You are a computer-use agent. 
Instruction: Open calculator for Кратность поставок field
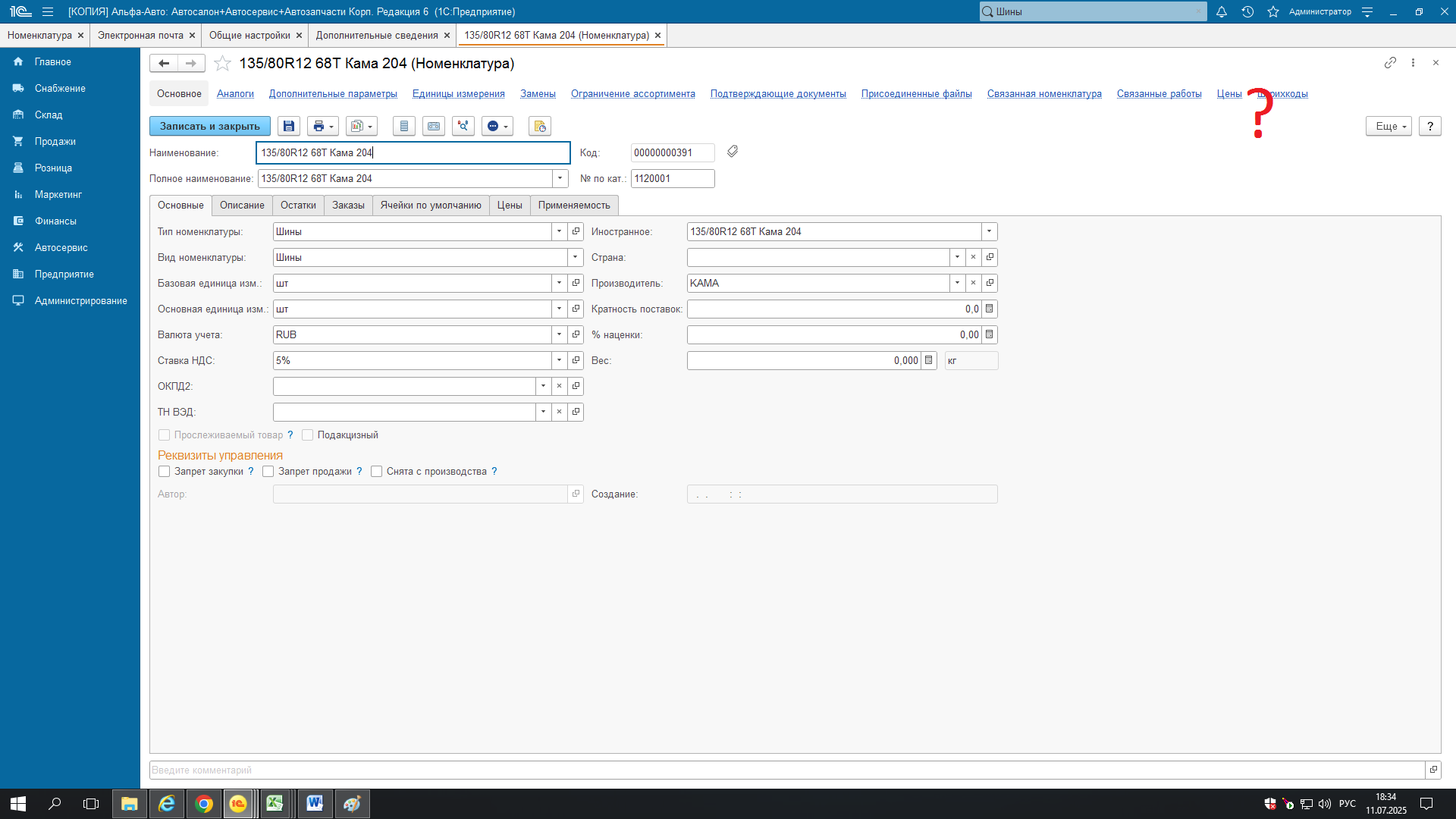click(990, 309)
